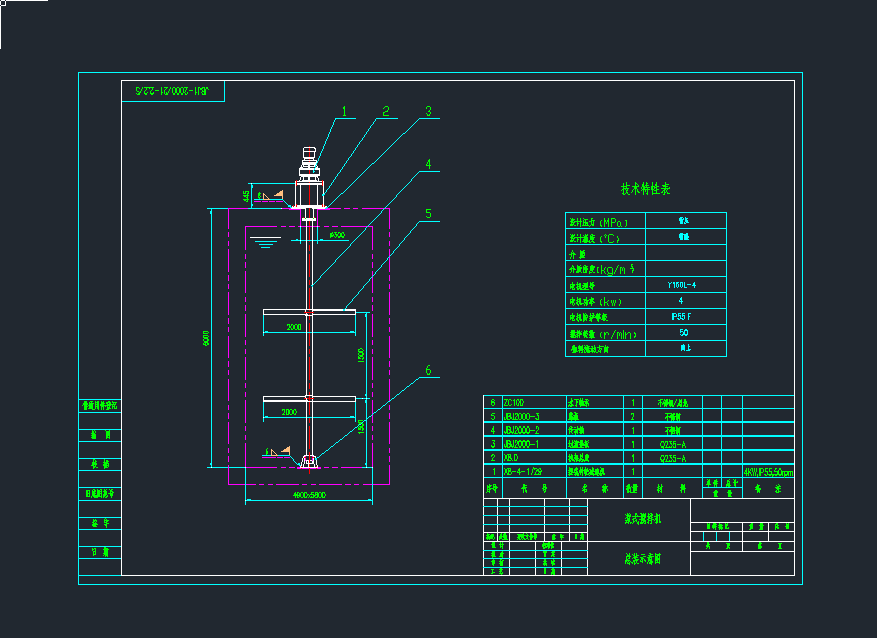
Task: Click the upper red hub on the shaft
Action: click(310, 313)
